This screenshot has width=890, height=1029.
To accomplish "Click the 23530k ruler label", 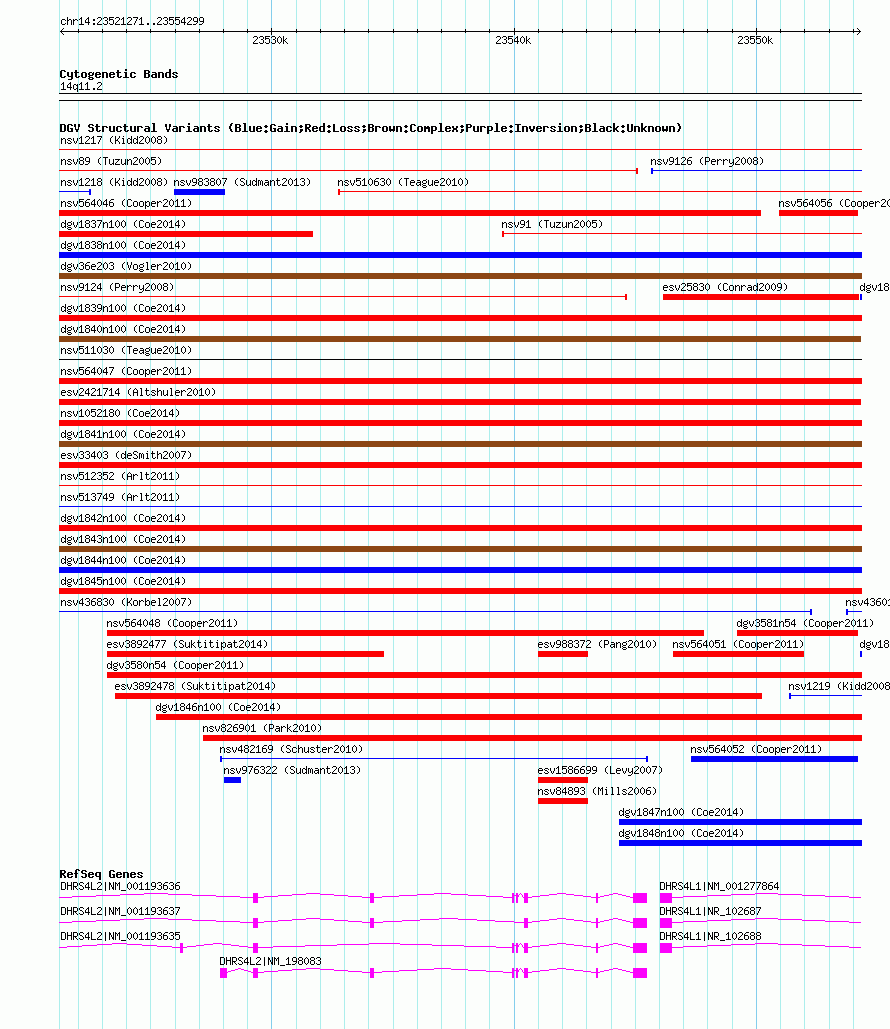I will [270, 40].
